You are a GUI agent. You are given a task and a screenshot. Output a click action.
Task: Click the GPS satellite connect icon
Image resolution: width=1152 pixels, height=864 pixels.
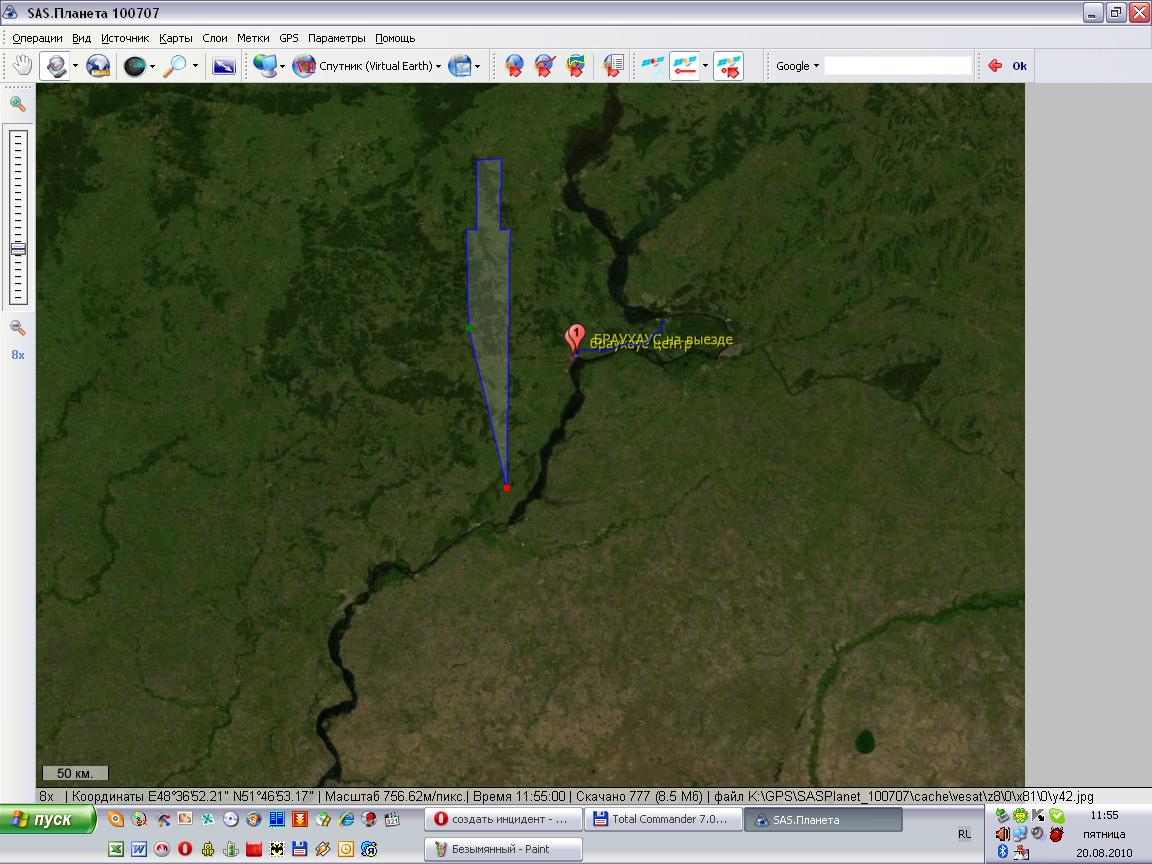(x=652, y=66)
